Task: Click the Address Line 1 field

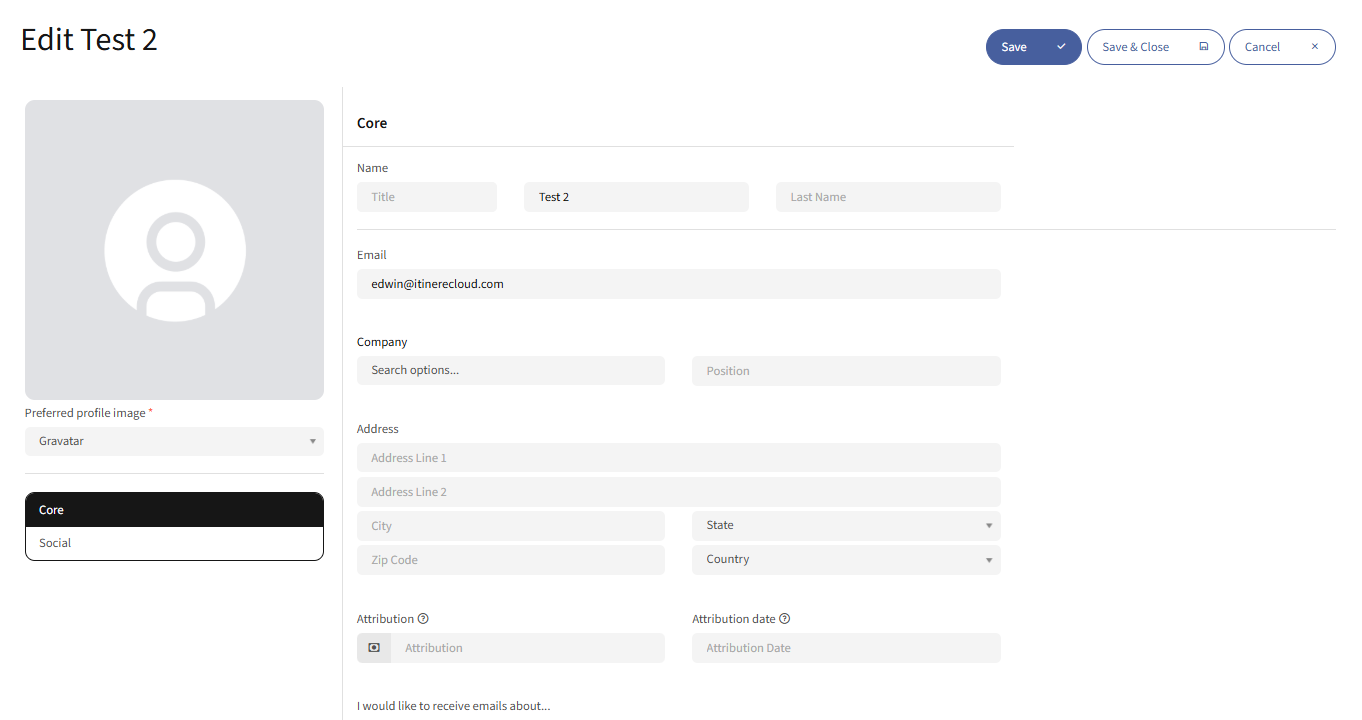Action: coord(678,458)
